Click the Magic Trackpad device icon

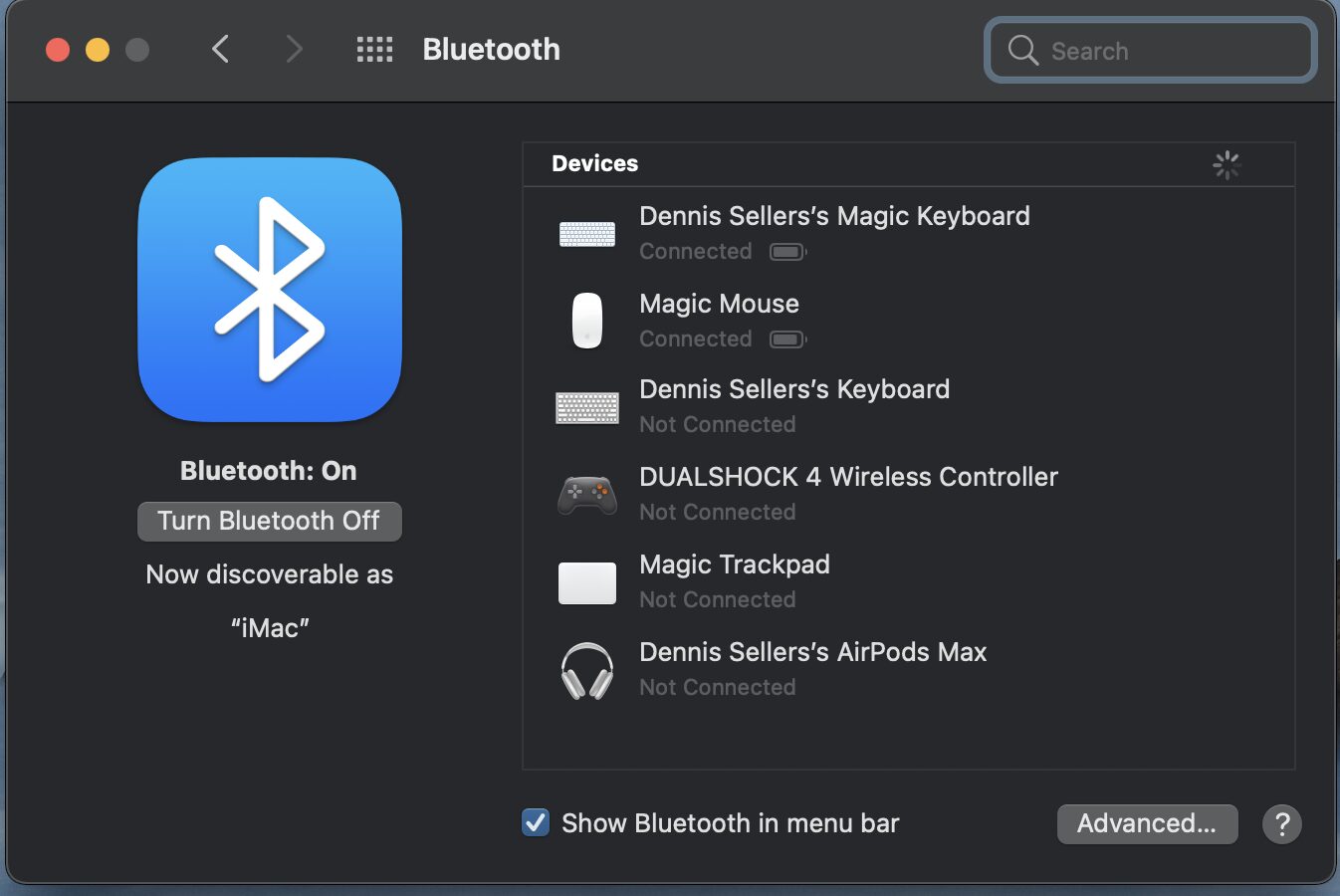click(x=586, y=582)
